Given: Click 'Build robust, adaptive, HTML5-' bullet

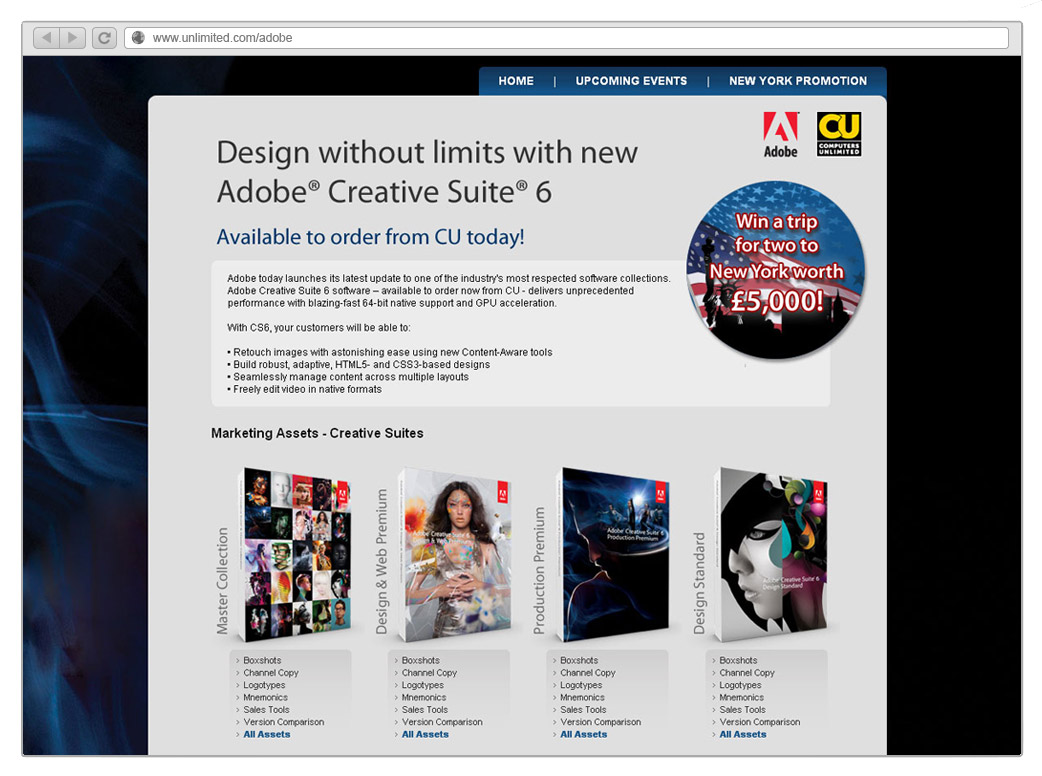Looking at the screenshot, I should (x=358, y=365).
